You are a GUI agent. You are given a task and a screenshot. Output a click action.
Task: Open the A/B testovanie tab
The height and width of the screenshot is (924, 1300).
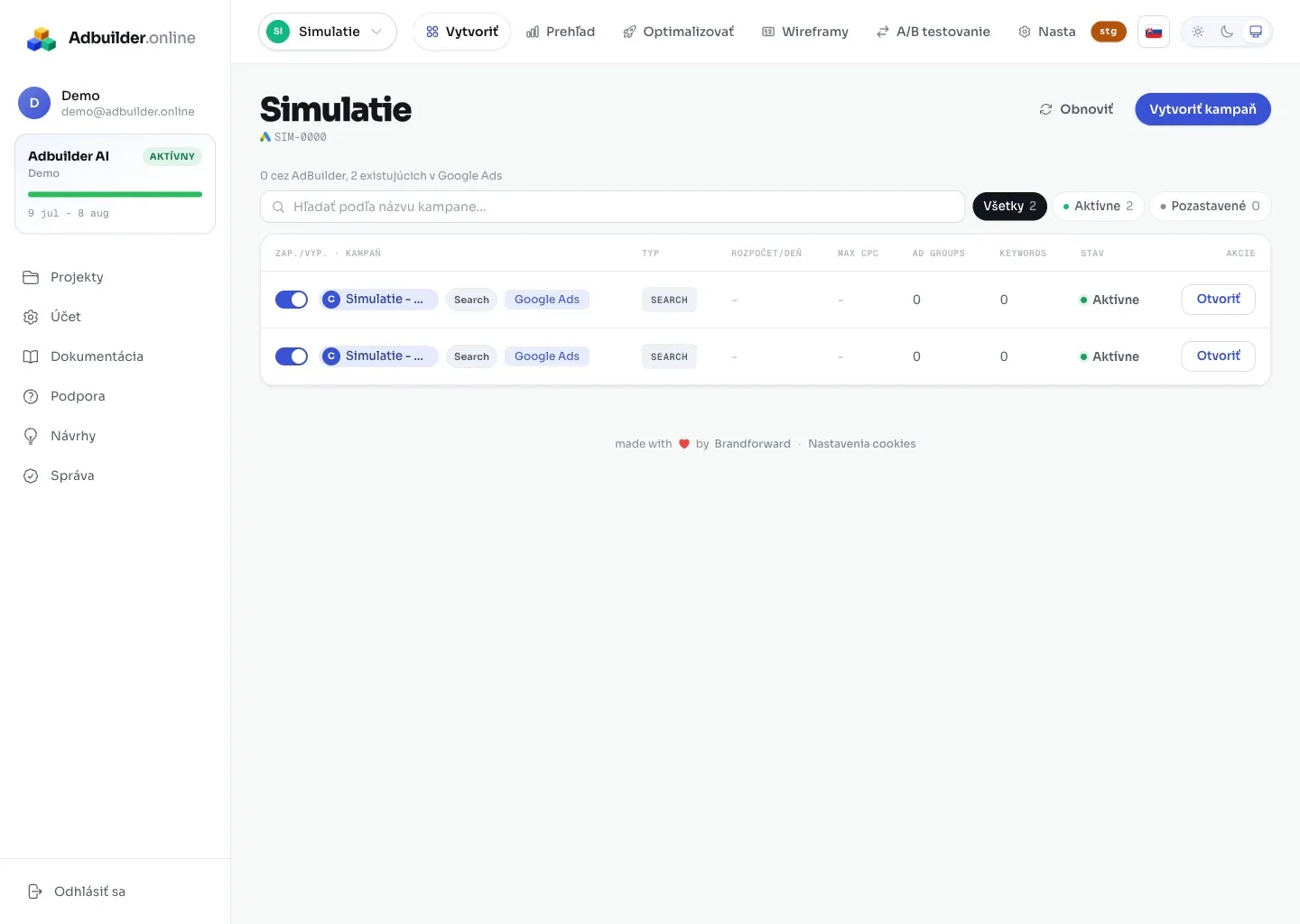tap(933, 32)
